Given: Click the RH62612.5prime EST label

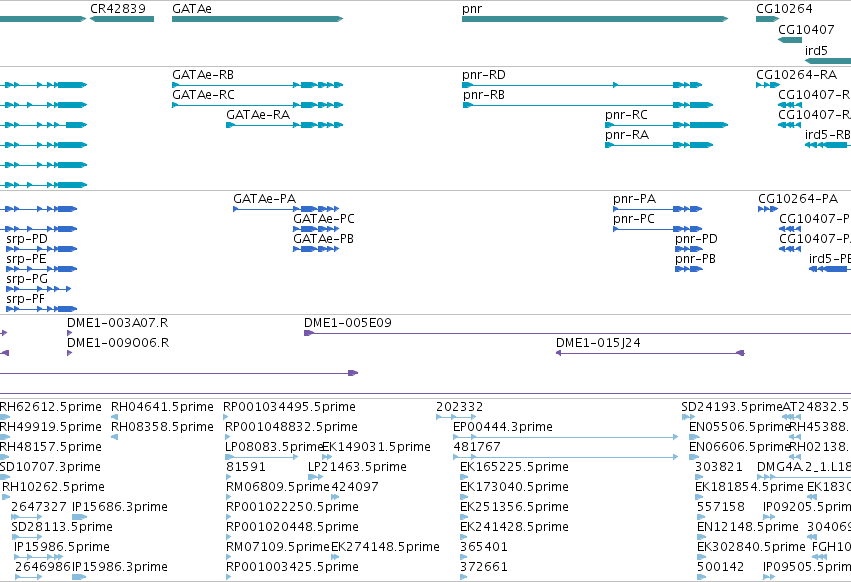Looking at the screenshot, I should [x=50, y=407].
